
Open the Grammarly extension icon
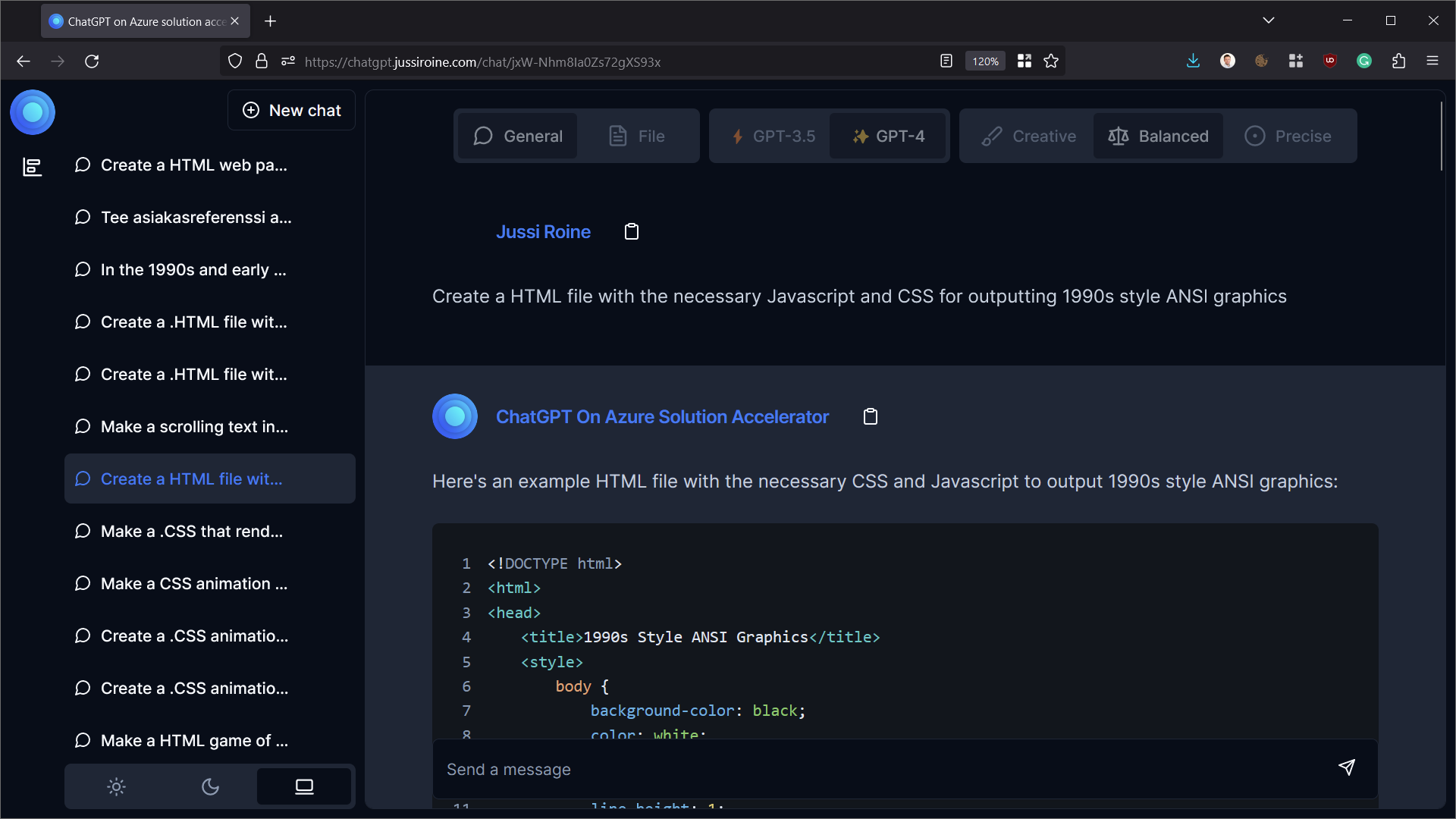pos(1364,61)
